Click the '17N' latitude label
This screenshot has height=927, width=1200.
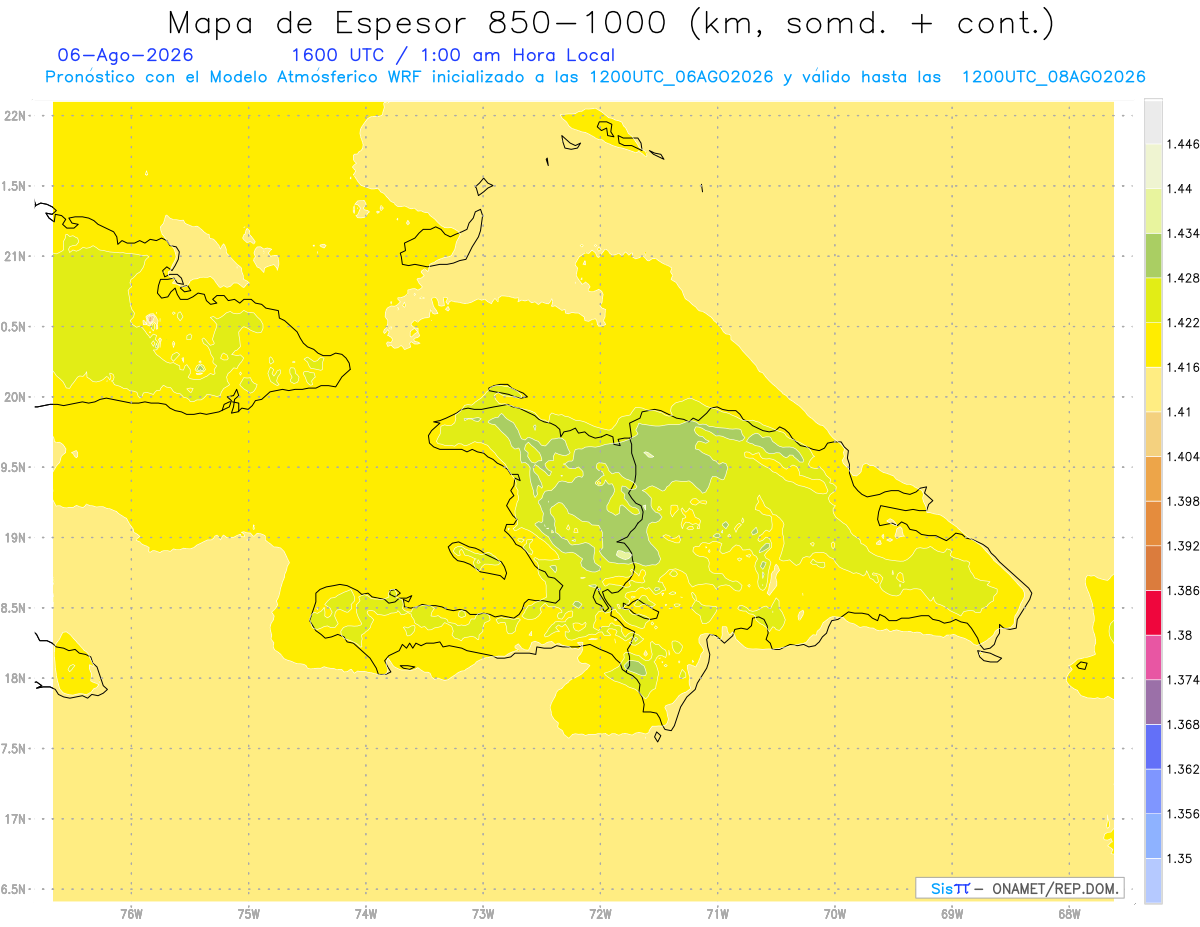(x=15, y=818)
